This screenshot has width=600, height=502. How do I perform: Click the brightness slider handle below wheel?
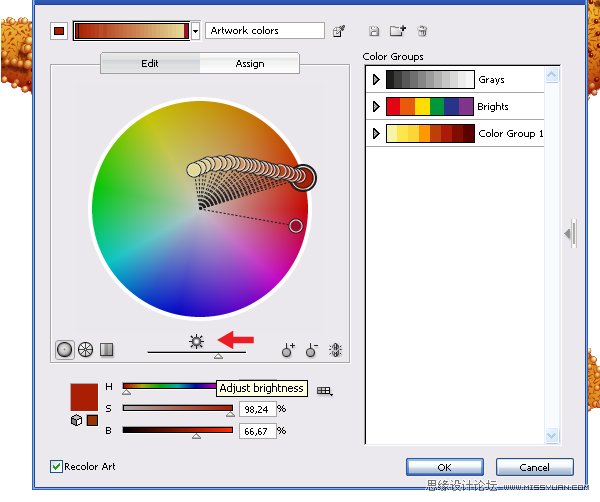click(218, 356)
